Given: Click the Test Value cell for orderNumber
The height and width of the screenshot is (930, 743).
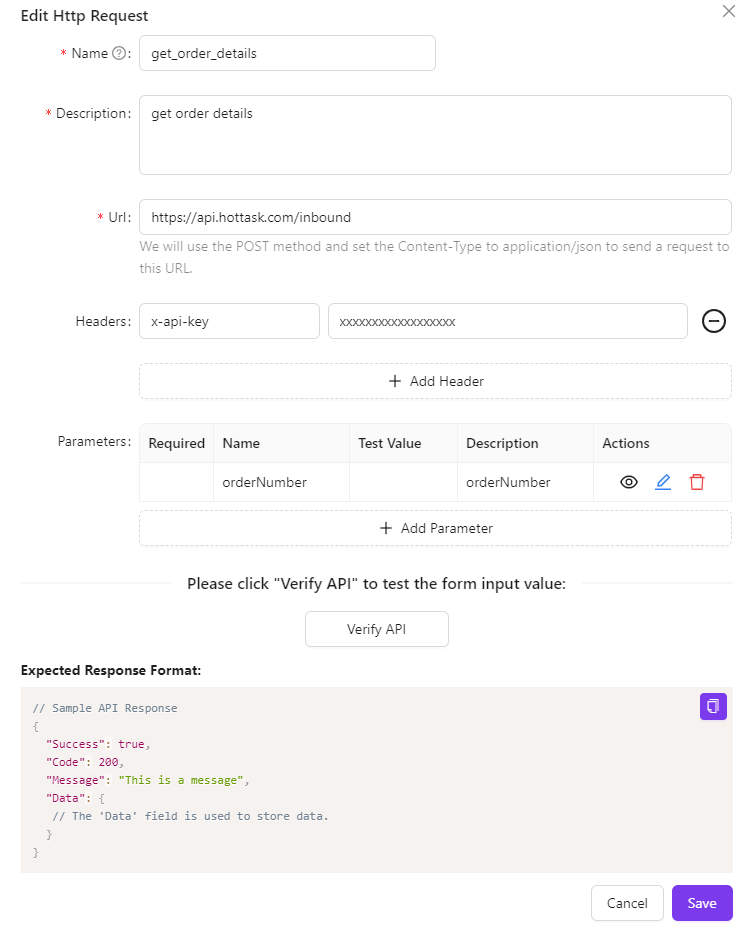Looking at the screenshot, I should pyautogui.click(x=403, y=482).
